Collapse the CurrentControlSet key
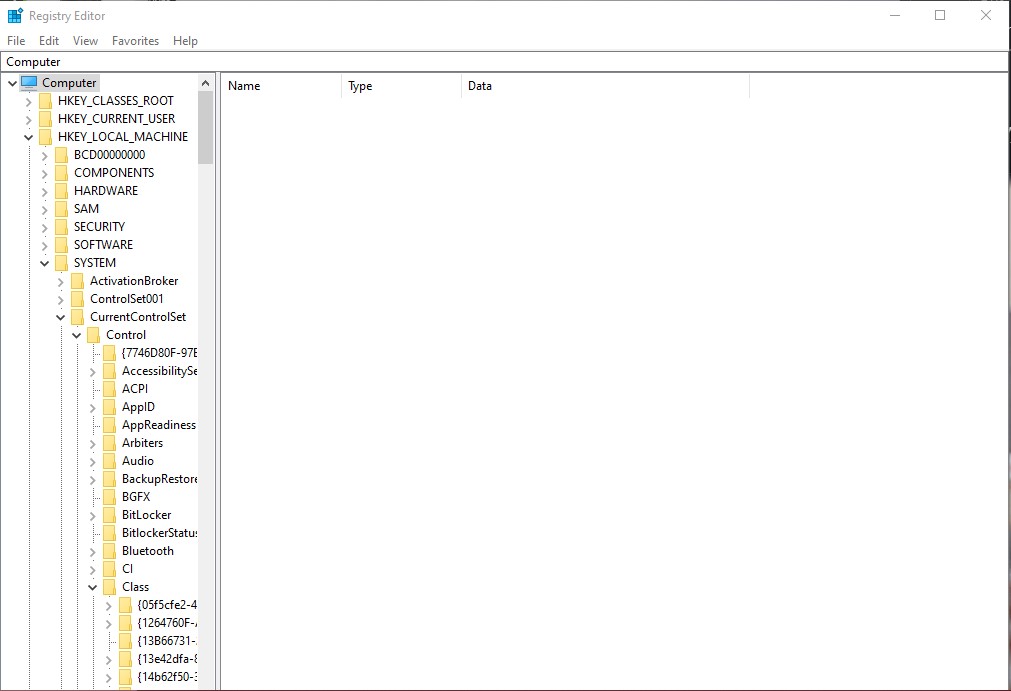This screenshot has width=1011, height=691. click(x=61, y=317)
